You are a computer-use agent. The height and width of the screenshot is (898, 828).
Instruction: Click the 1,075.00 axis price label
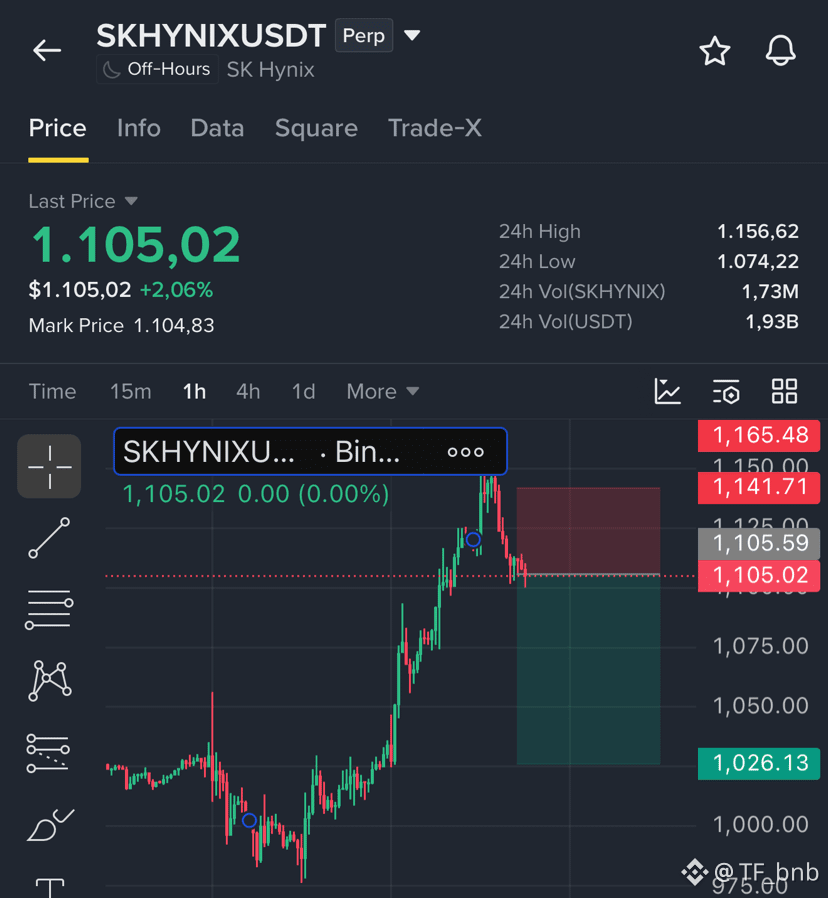(x=760, y=646)
